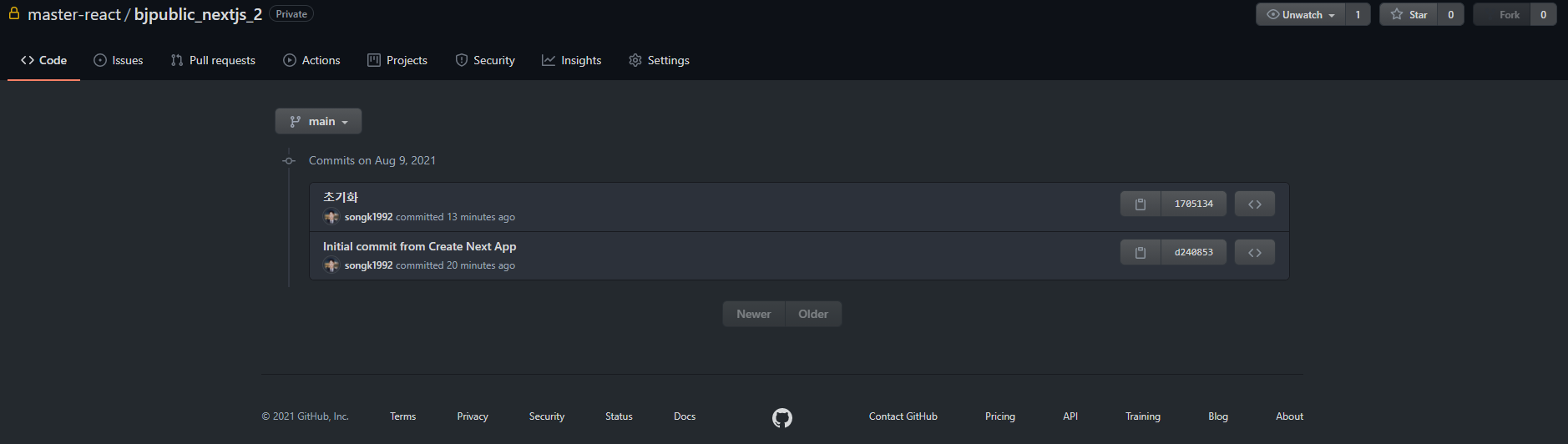Star this repository
The image size is (1568, 444).
pos(1409,14)
